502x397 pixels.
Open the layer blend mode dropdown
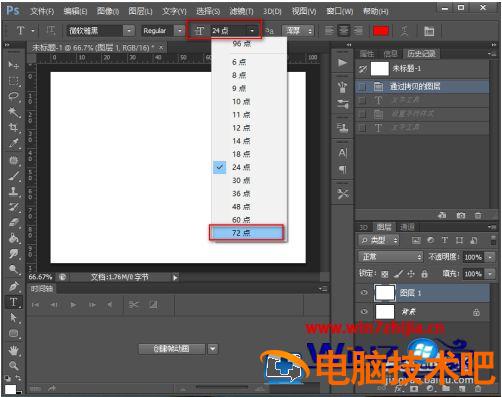click(x=391, y=257)
